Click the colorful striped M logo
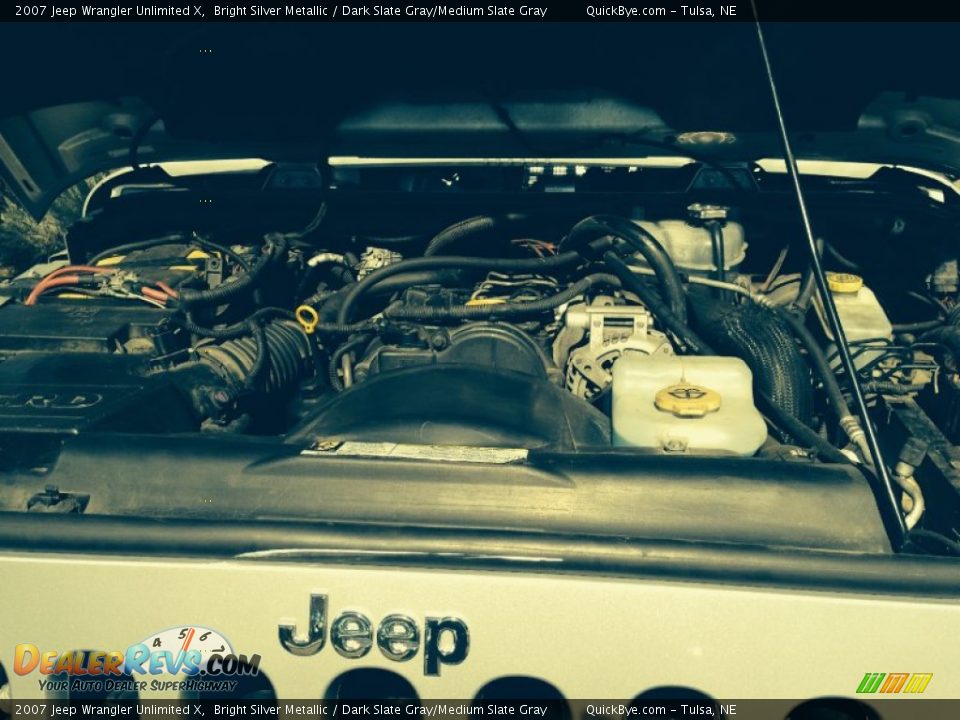This screenshot has height=720, width=960. 893,683
